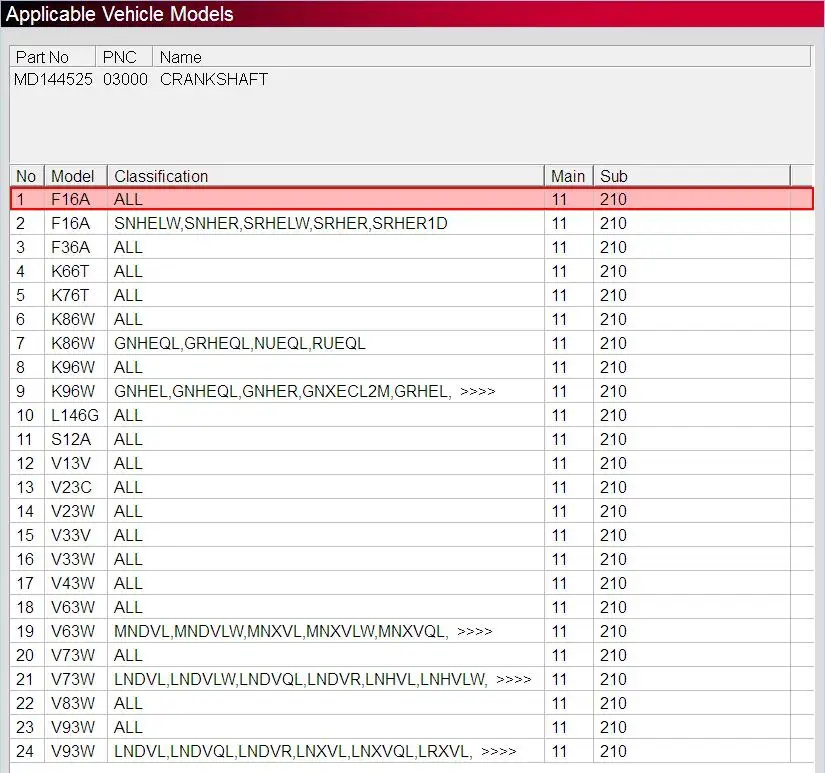
Task: Select row 8 K96W ALL
Action: [x=411, y=367]
